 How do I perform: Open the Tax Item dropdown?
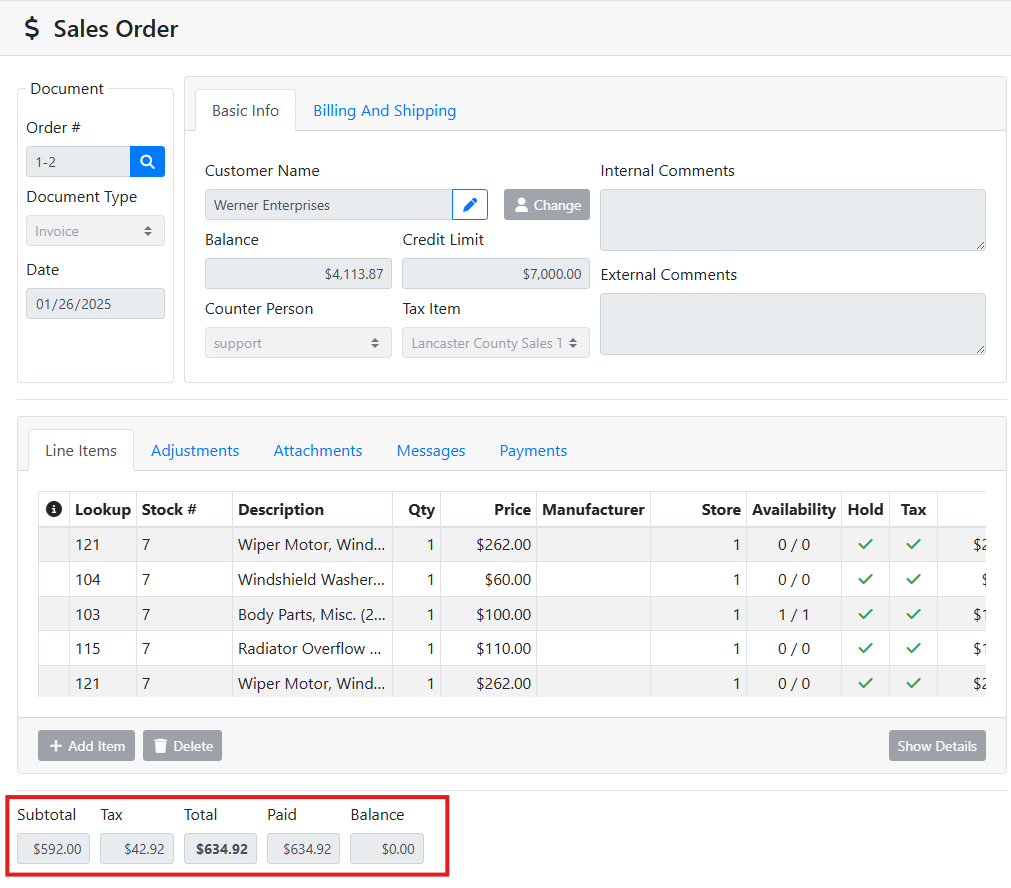point(495,343)
